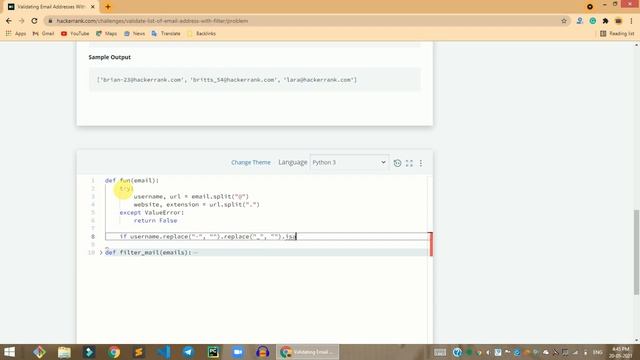
Task: Open Sublime Text from the taskbar
Action: 139,352
